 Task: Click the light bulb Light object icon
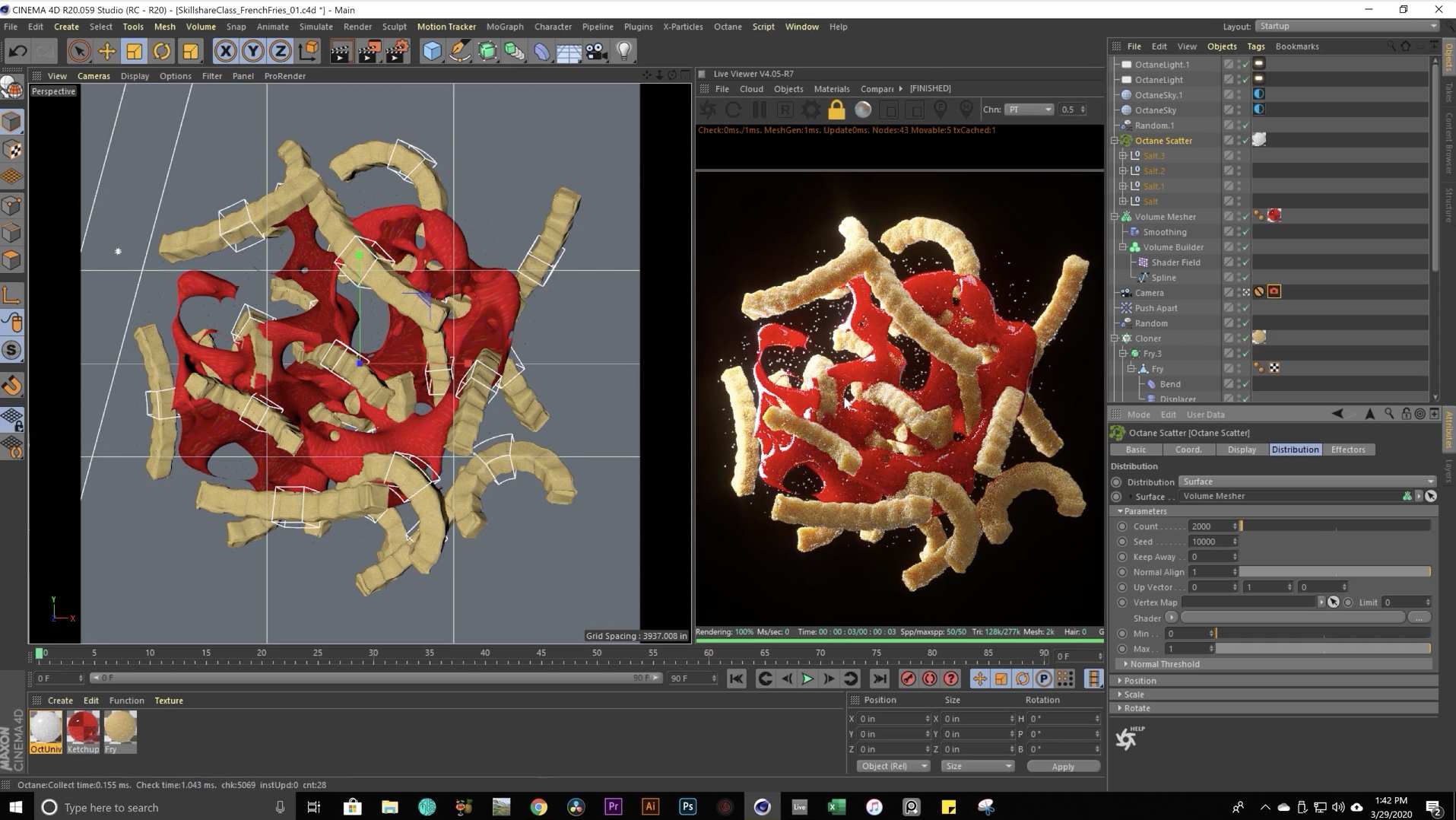point(623,51)
